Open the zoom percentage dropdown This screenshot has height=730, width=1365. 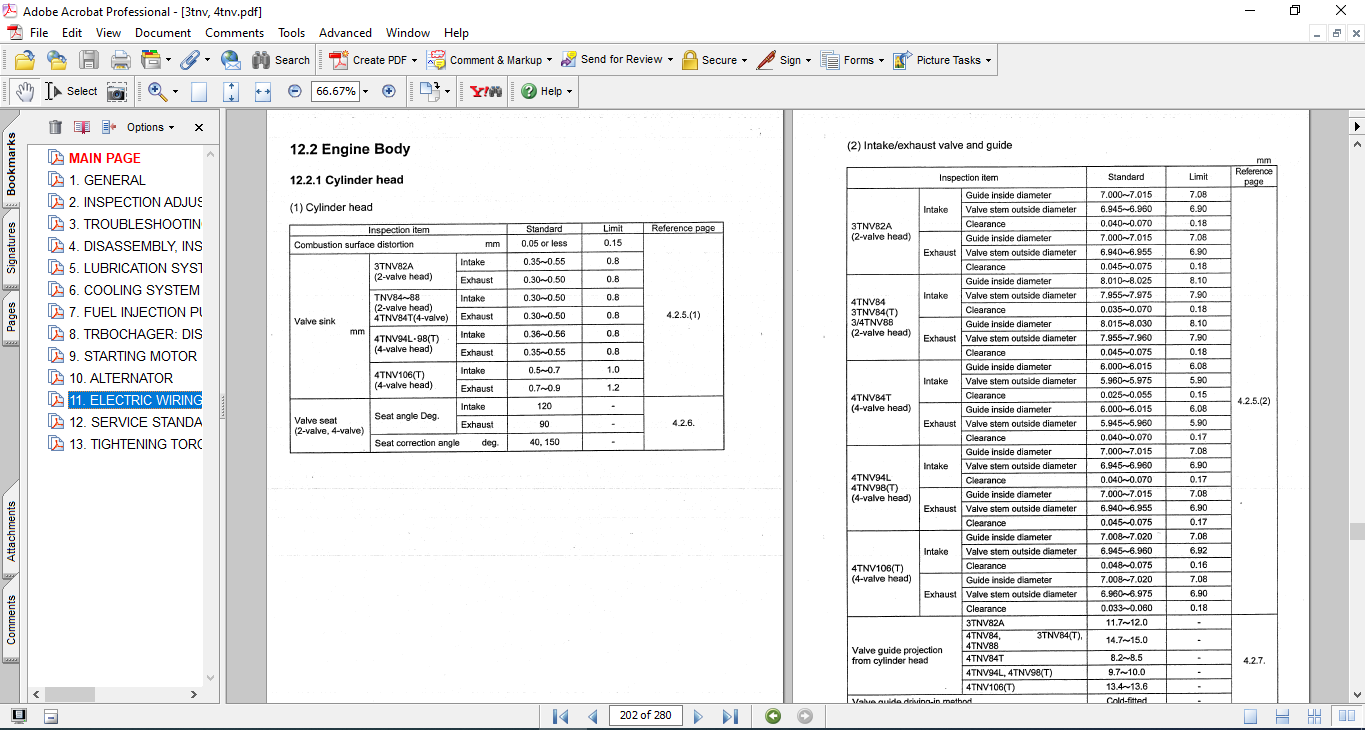(x=365, y=91)
